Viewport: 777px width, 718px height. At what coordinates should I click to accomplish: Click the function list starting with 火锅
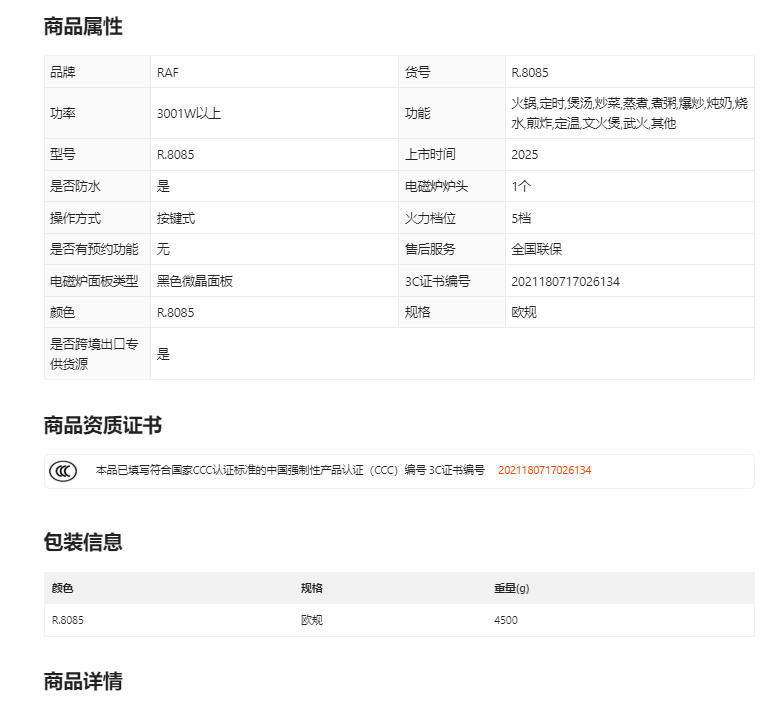[x=629, y=113]
